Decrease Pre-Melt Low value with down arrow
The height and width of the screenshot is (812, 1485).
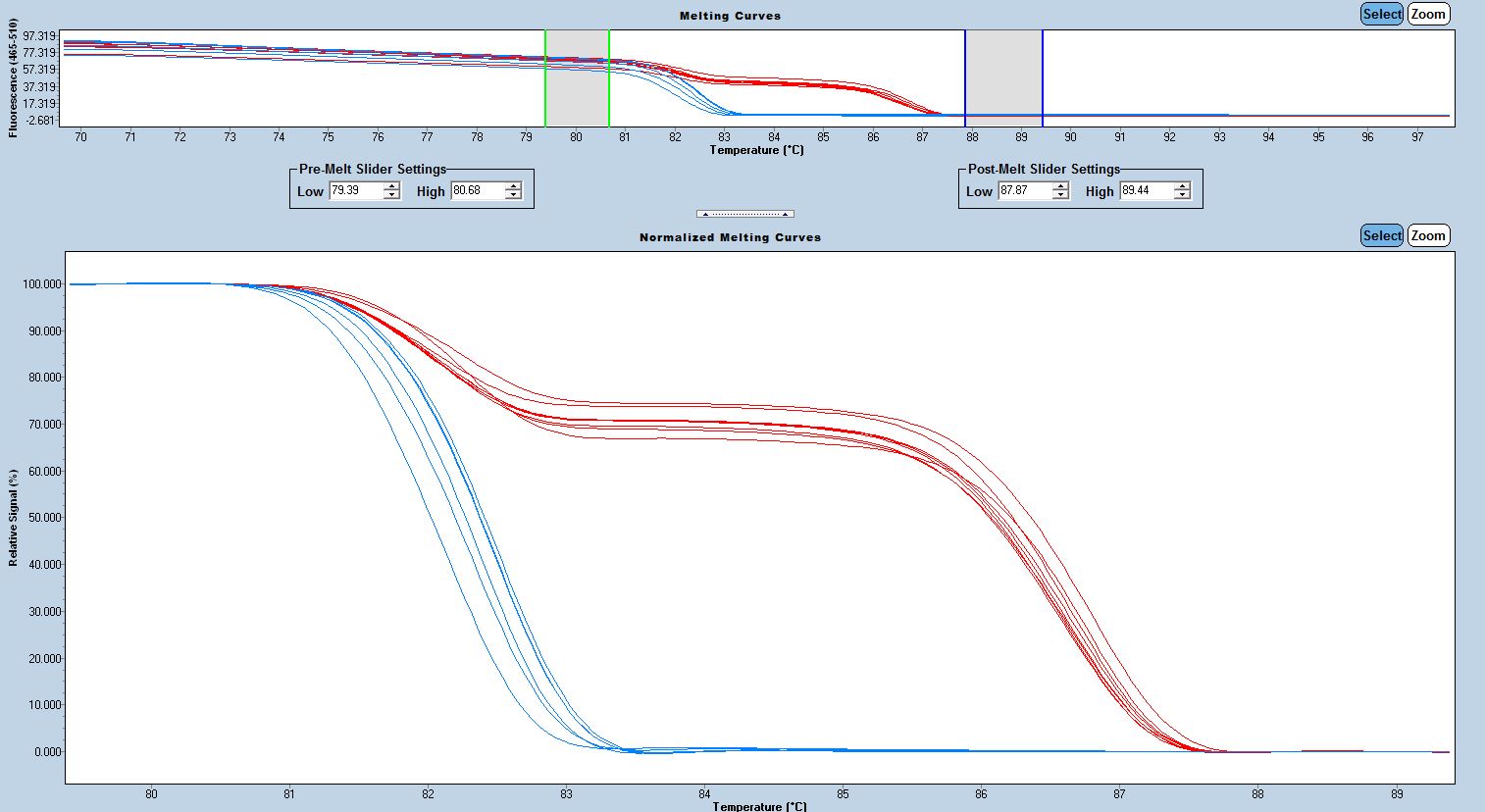[391, 195]
